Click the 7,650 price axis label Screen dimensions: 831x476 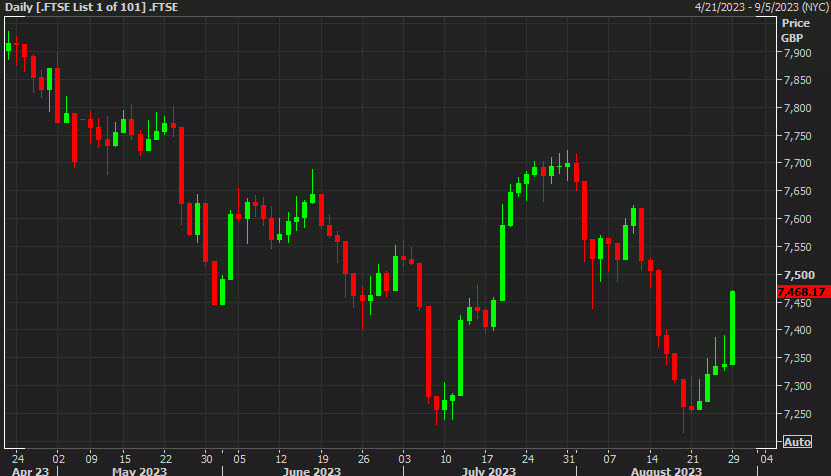797,191
